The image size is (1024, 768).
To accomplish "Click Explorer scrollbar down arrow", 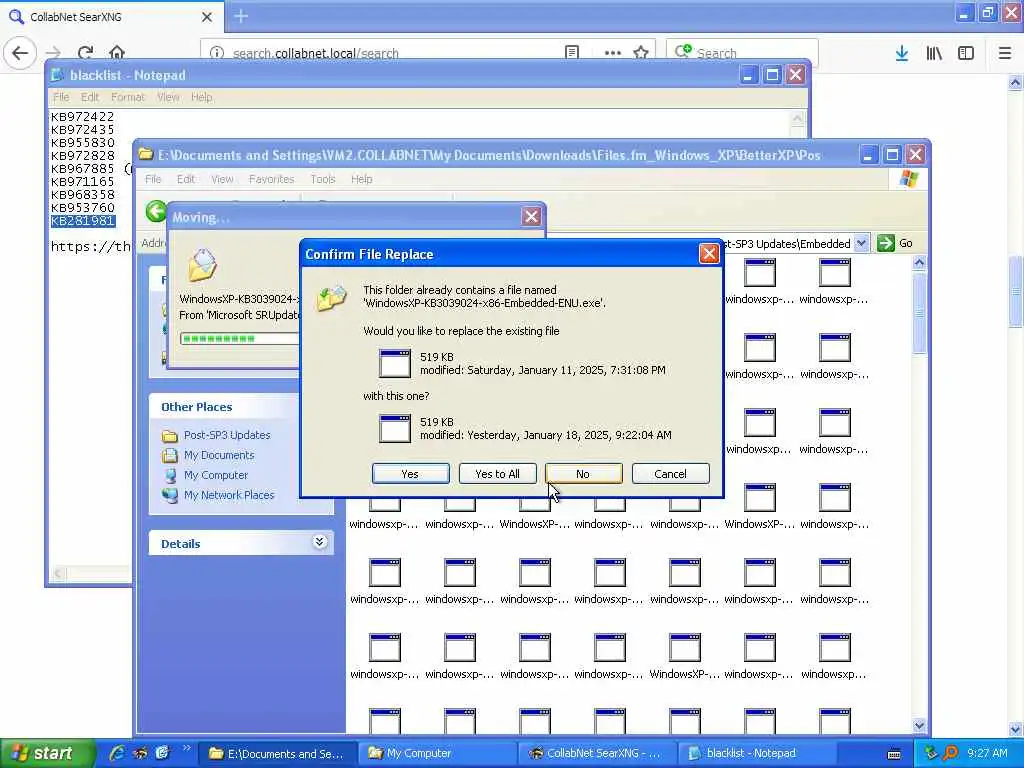I will click(919, 725).
